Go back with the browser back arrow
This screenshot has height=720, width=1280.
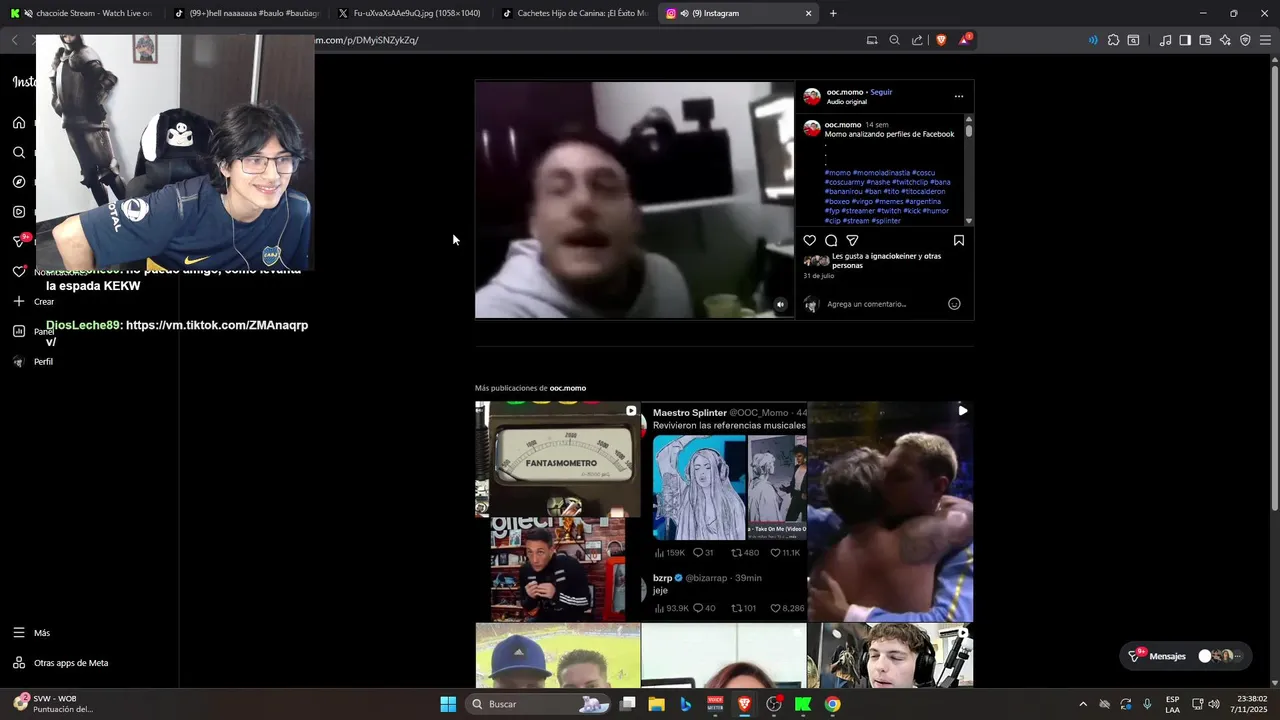point(14,40)
